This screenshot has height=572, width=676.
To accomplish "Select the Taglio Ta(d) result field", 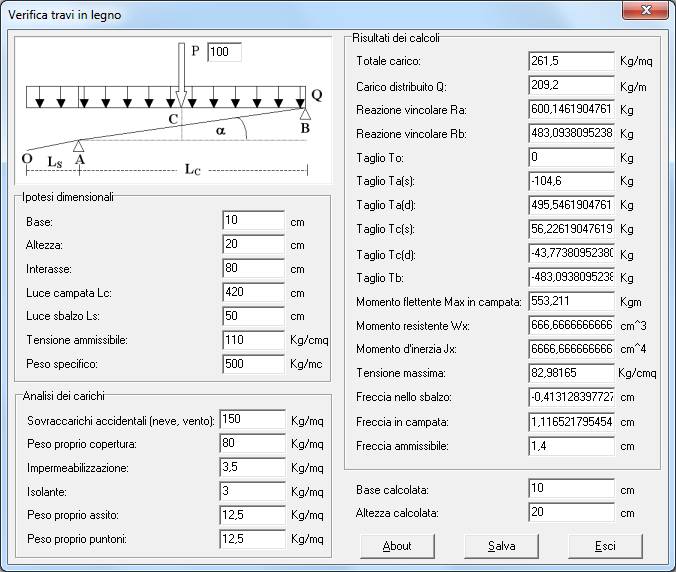I will click(571, 205).
